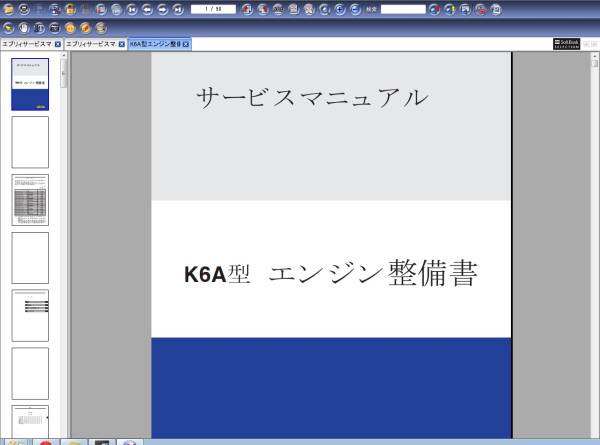Click the K6A型 エンジン整備書 title text
The image size is (600, 445).
coord(331,273)
